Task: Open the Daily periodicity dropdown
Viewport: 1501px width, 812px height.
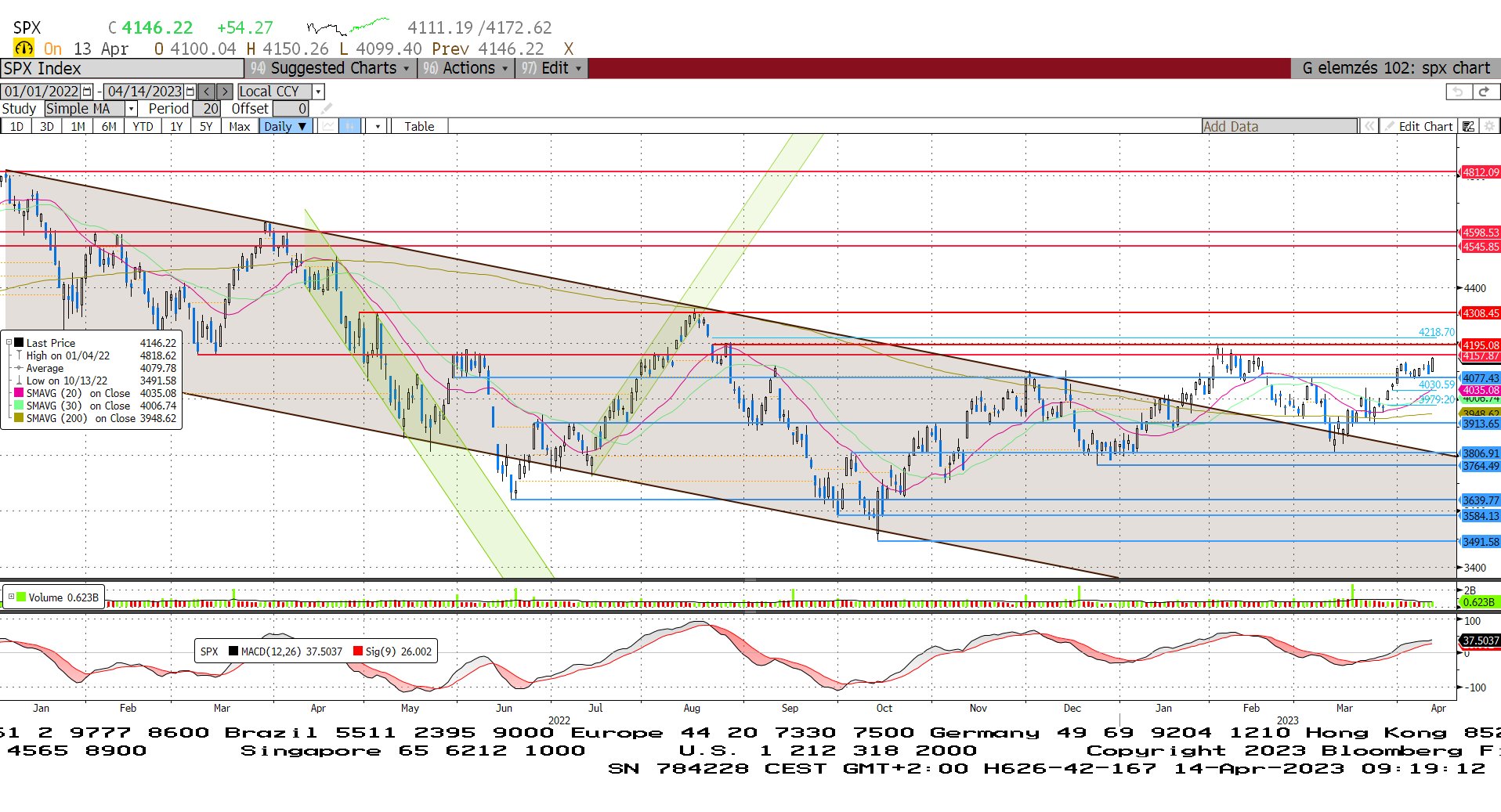Action: 286,126
